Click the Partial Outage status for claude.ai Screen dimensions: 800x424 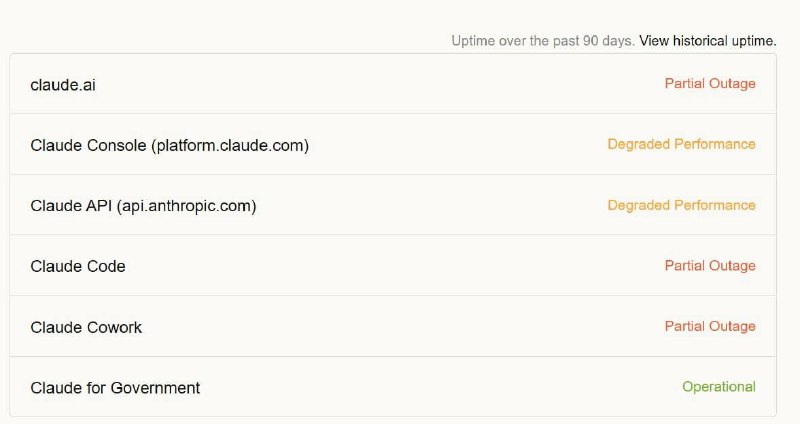pos(710,84)
